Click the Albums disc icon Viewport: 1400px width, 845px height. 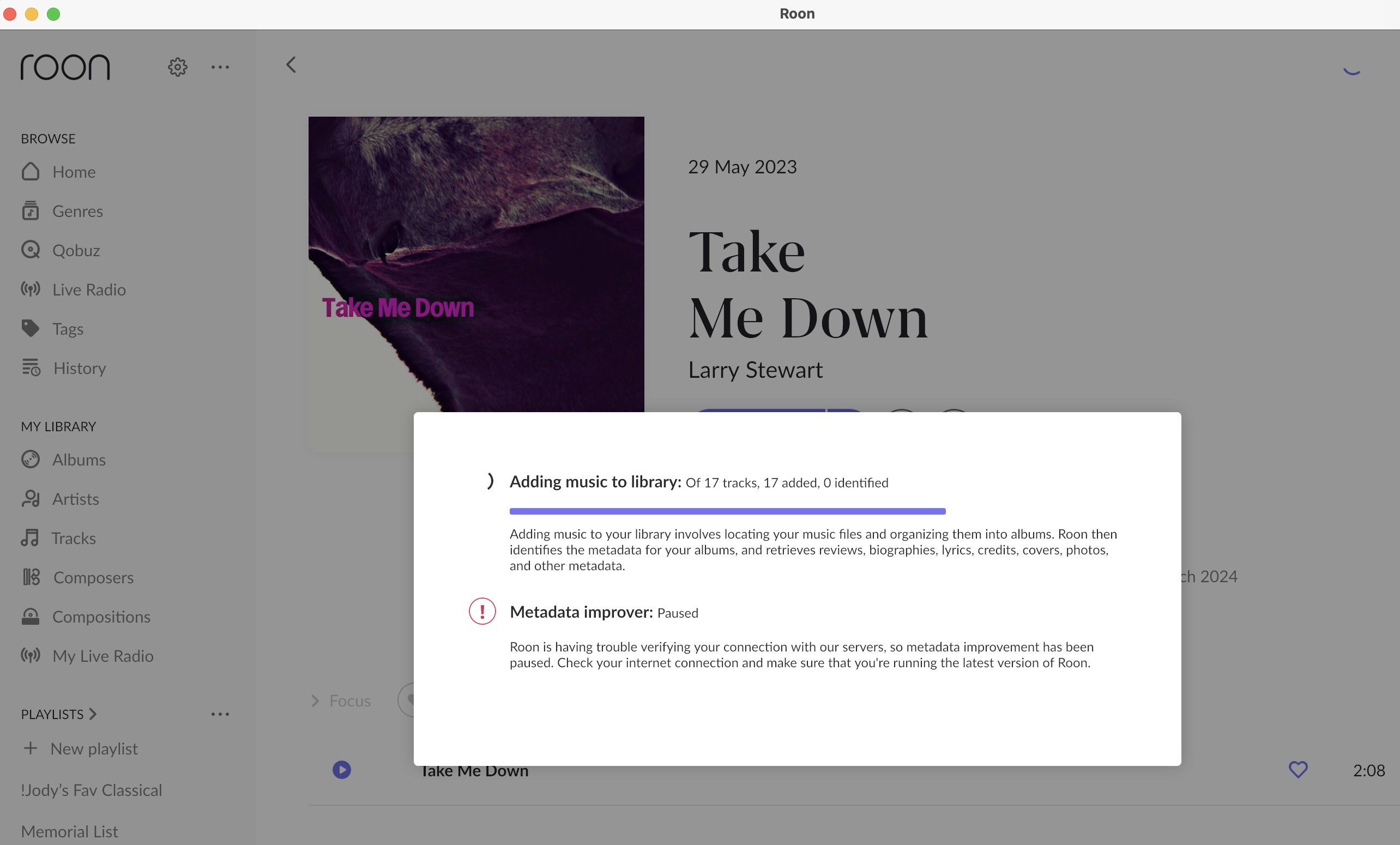[31, 459]
